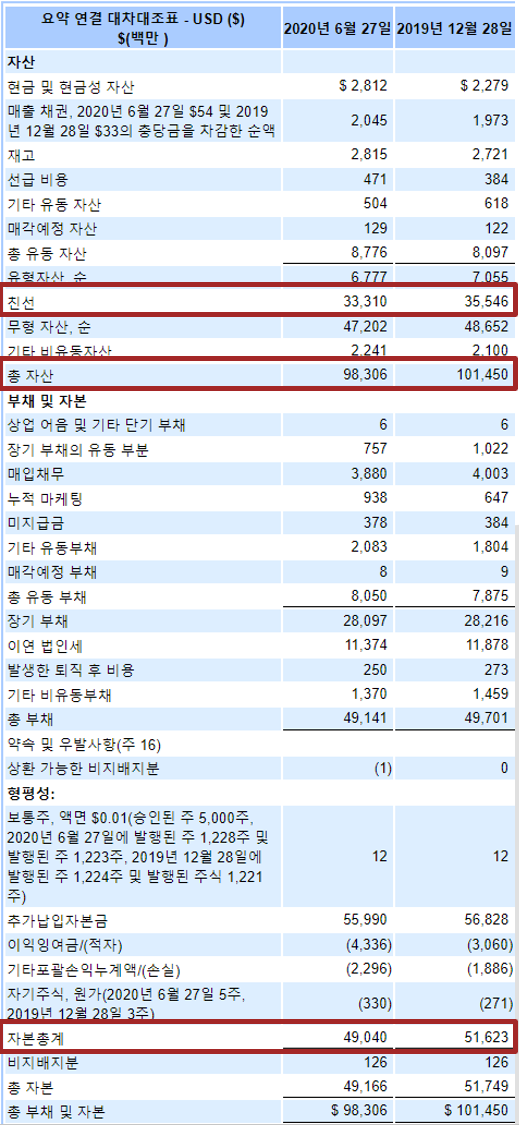The image size is (519, 1125).
Task: Select the 47,202 intangible assets value
Action: [x=366, y=328]
